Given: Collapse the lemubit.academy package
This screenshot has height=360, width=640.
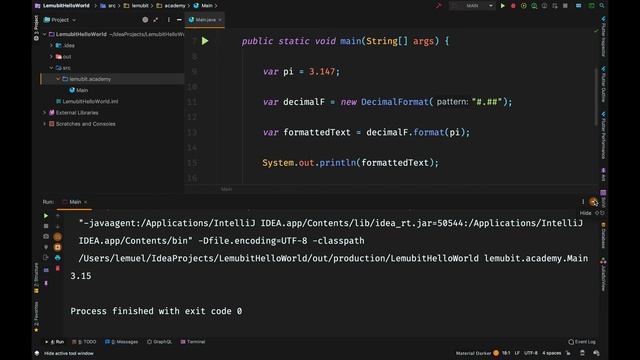Looking at the screenshot, I should tap(58, 79).
